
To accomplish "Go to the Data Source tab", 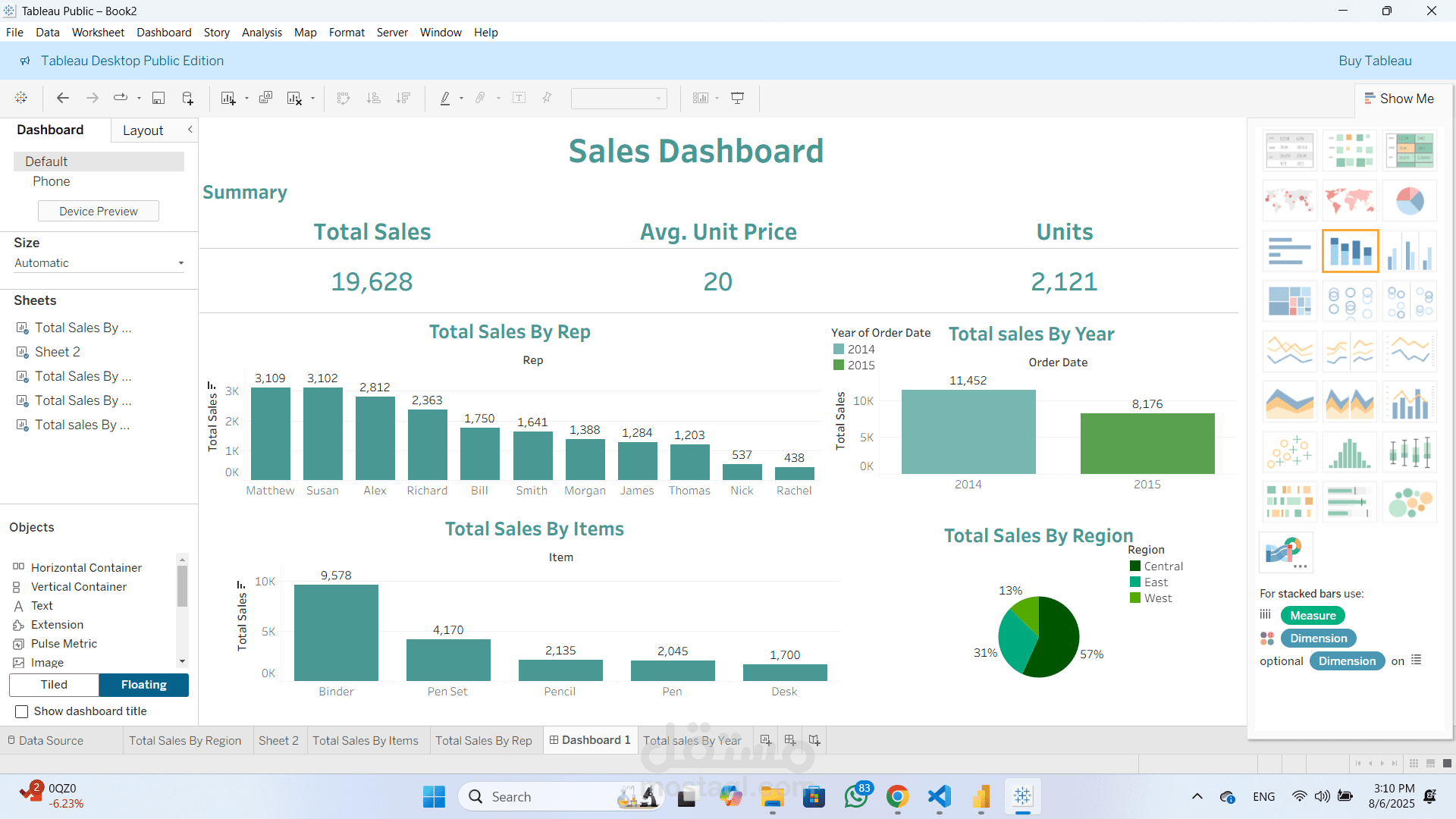I will tap(45, 740).
